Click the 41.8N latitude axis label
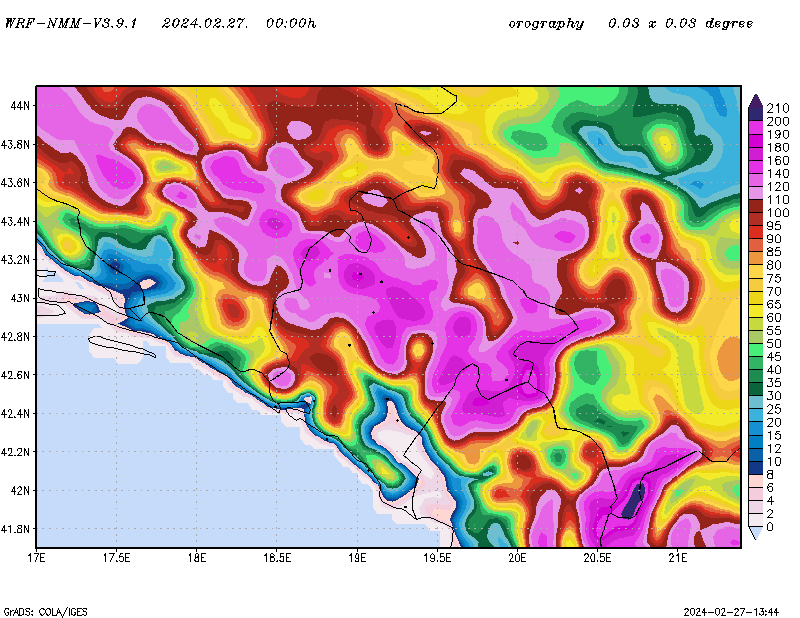Image resolution: width=800 pixels, height=618 pixels. coord(16,529)
